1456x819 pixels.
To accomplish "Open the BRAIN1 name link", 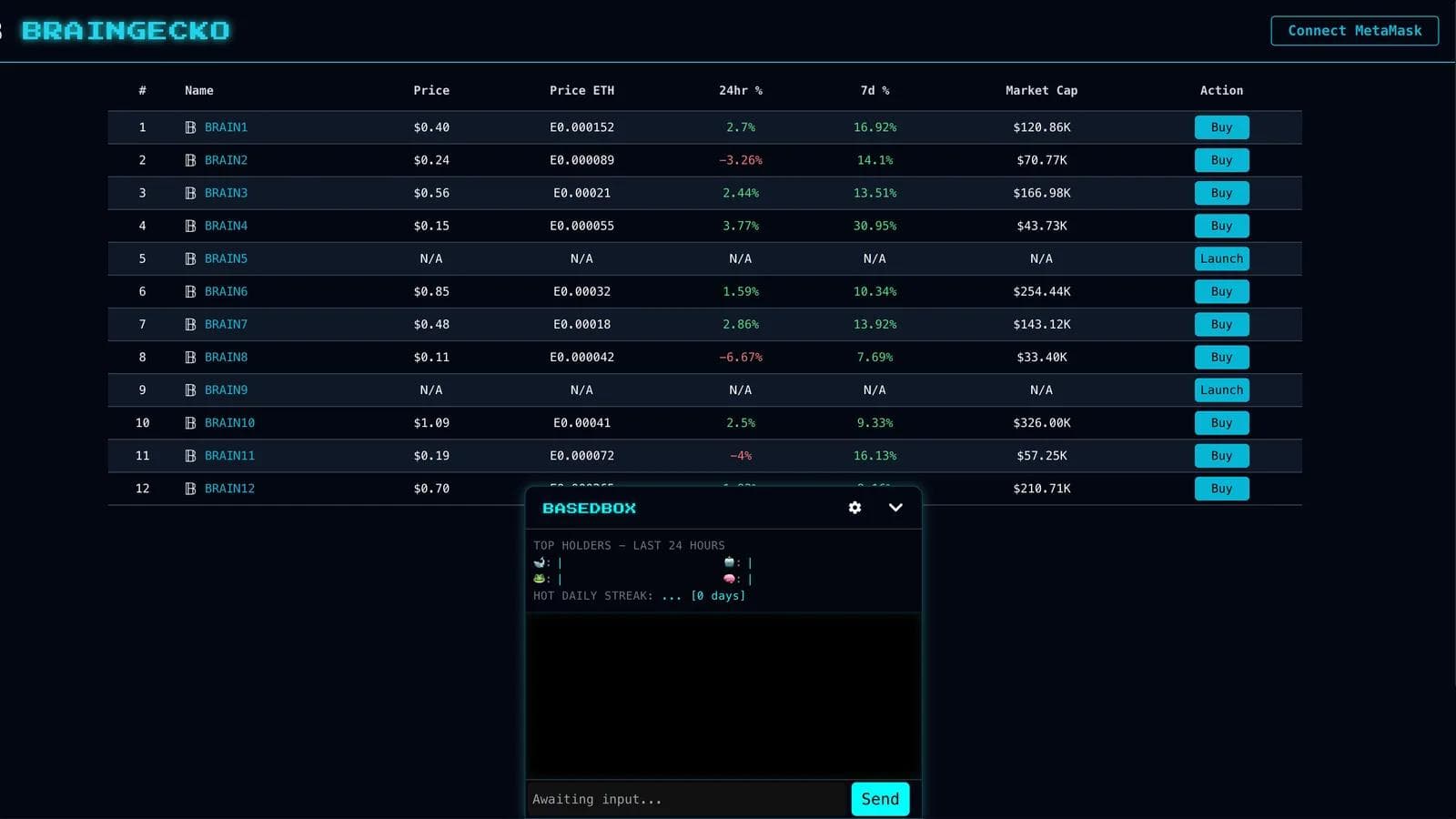I will [x=226, y=127].
